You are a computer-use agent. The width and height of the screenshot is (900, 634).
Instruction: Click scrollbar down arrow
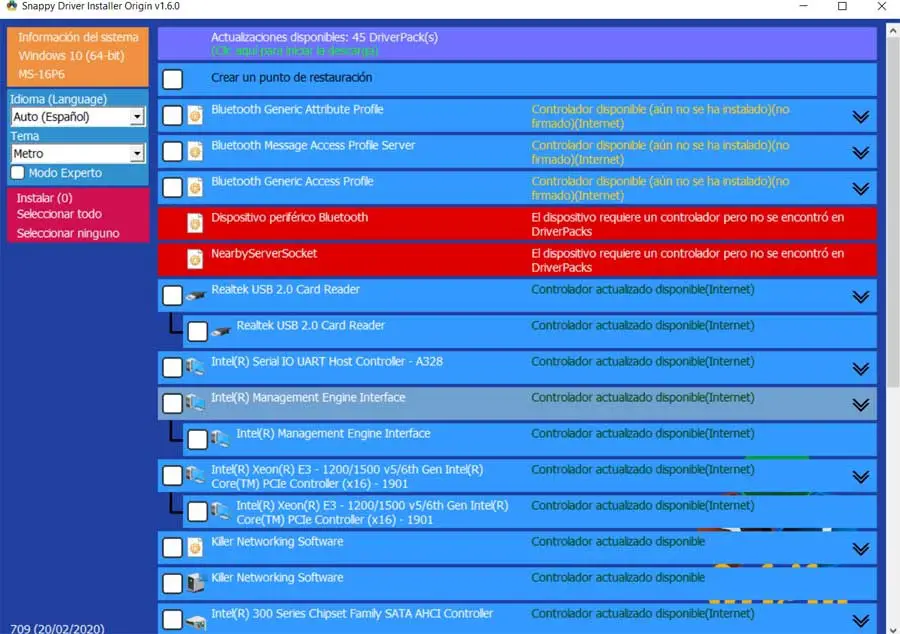tap(893, 629)
